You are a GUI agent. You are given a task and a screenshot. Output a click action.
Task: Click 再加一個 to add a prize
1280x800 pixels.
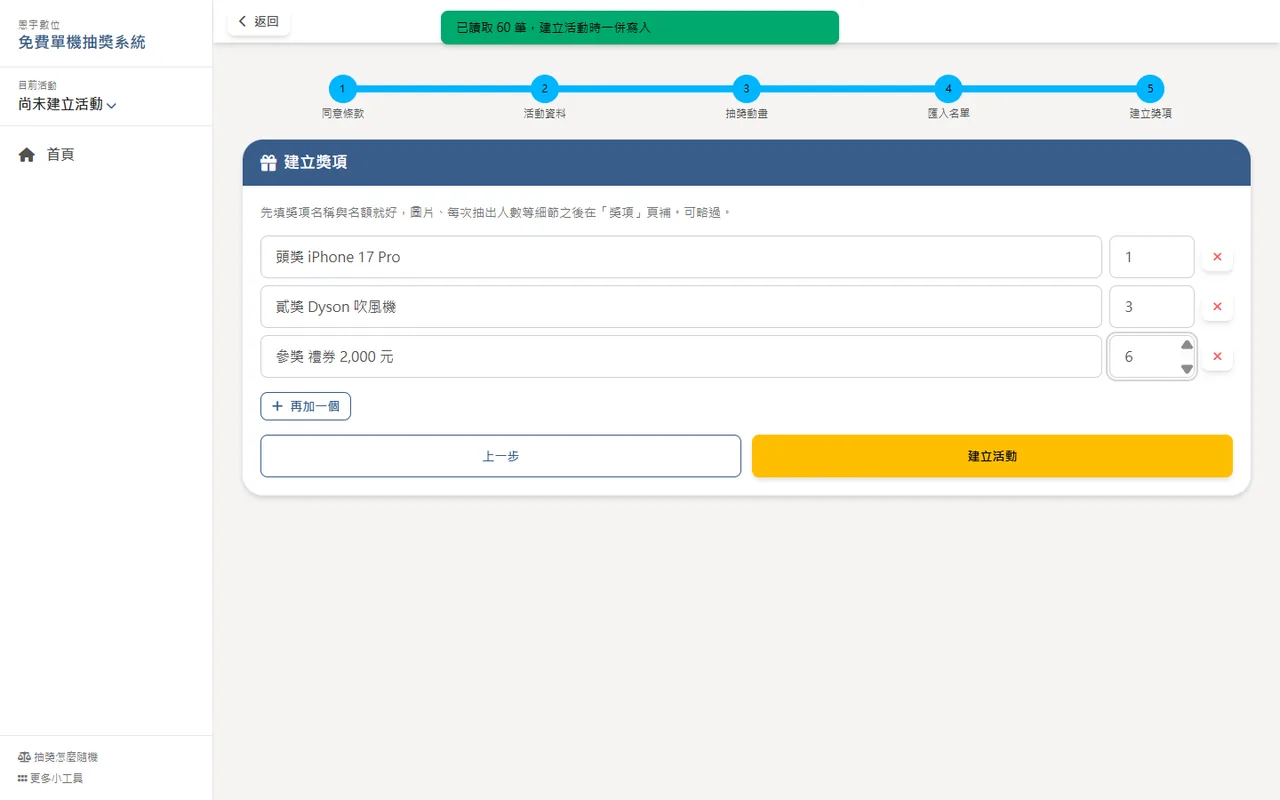pos(306,406)
